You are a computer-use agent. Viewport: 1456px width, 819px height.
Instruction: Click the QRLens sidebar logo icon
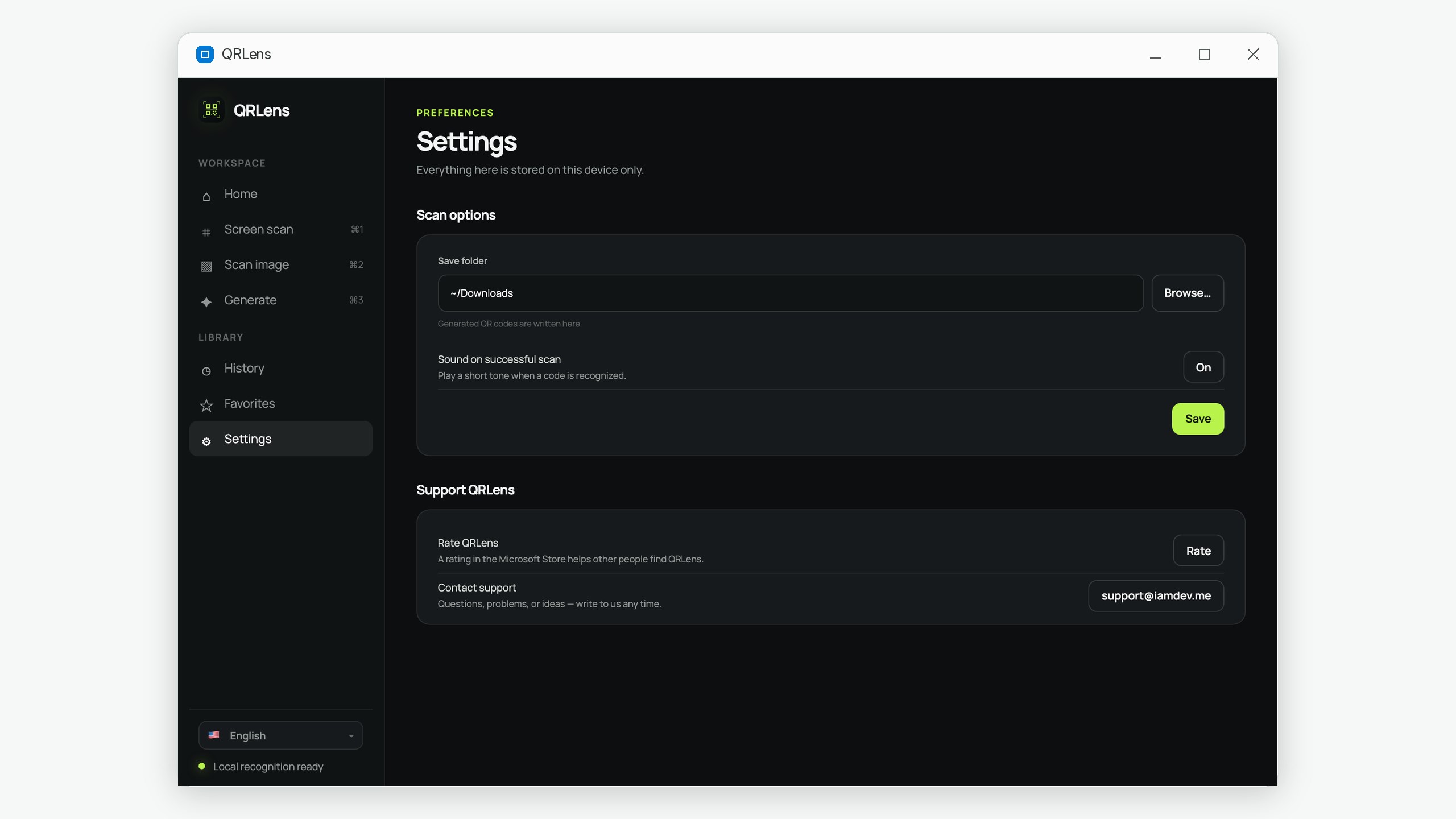click(212, 110)
